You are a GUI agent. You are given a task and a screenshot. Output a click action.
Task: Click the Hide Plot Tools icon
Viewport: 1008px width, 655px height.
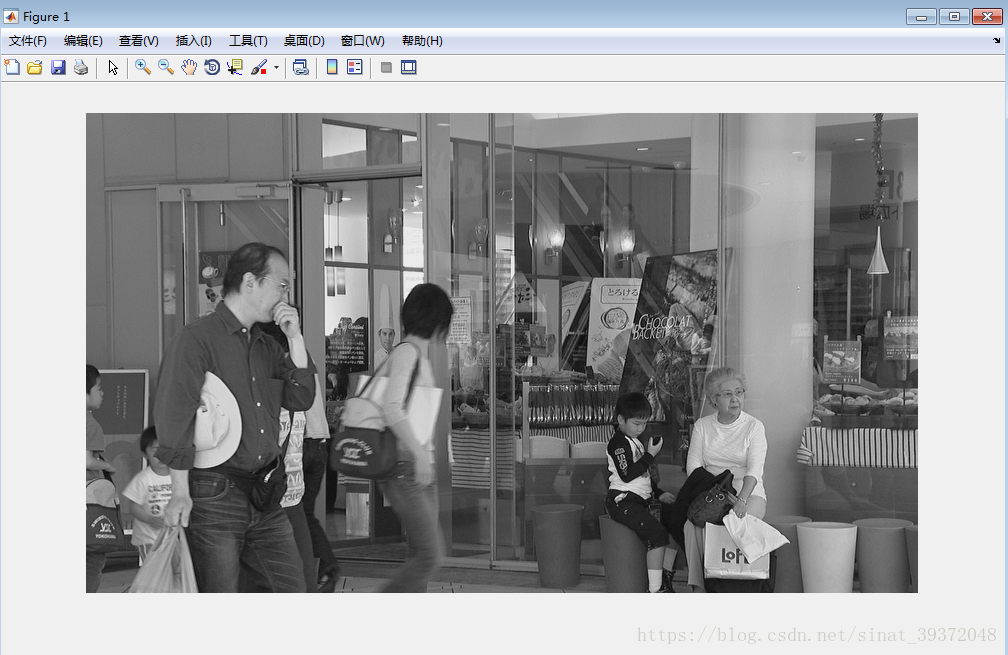386,67
